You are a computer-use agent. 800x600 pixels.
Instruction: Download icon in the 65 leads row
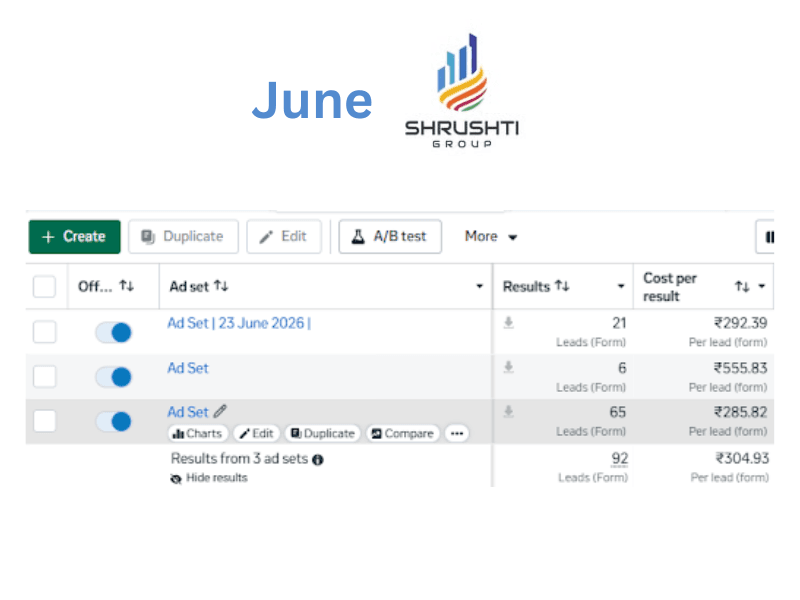tap(509, 412)
